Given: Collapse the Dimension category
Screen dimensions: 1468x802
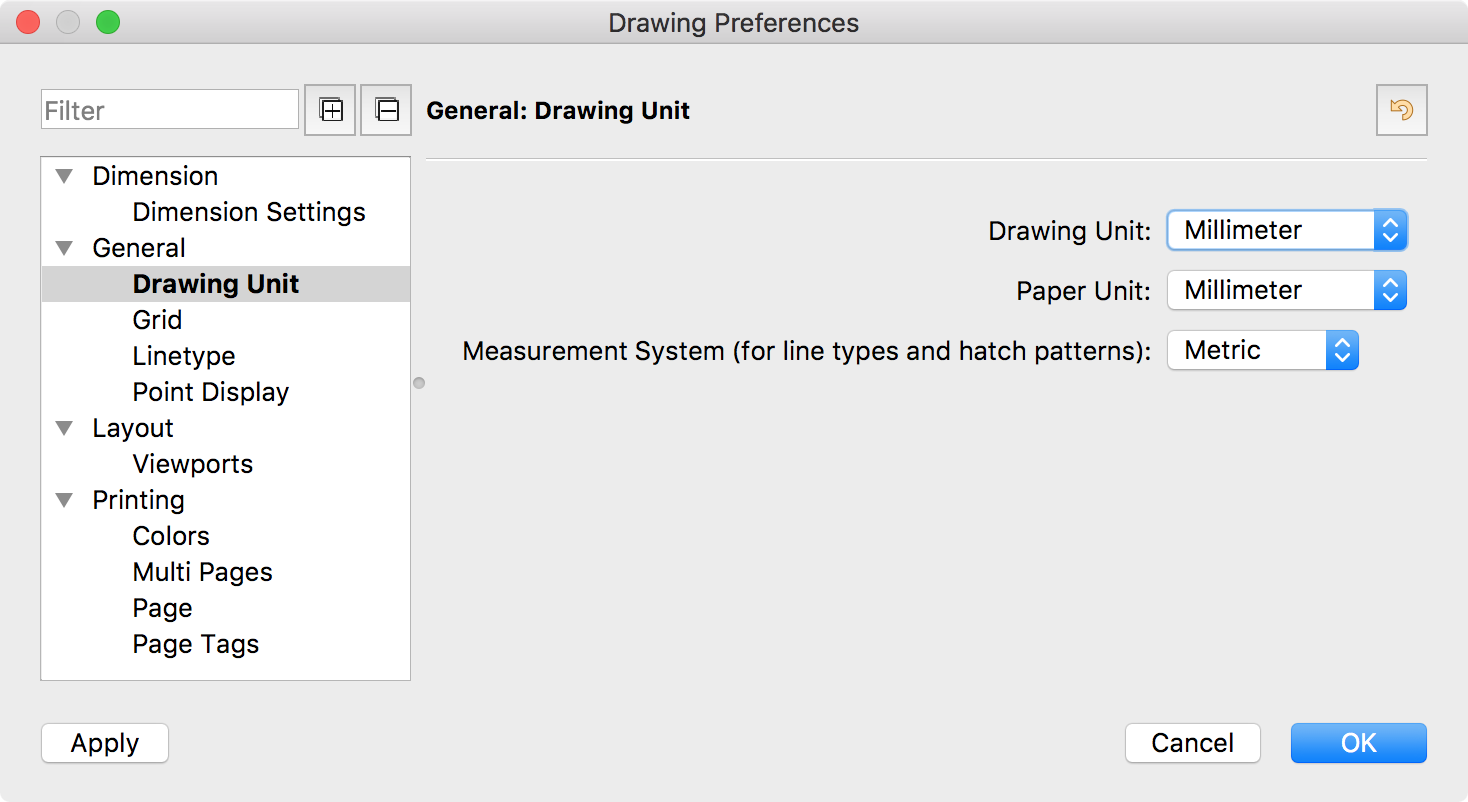Looking at the screenshot, I should (x=64, y=175).
